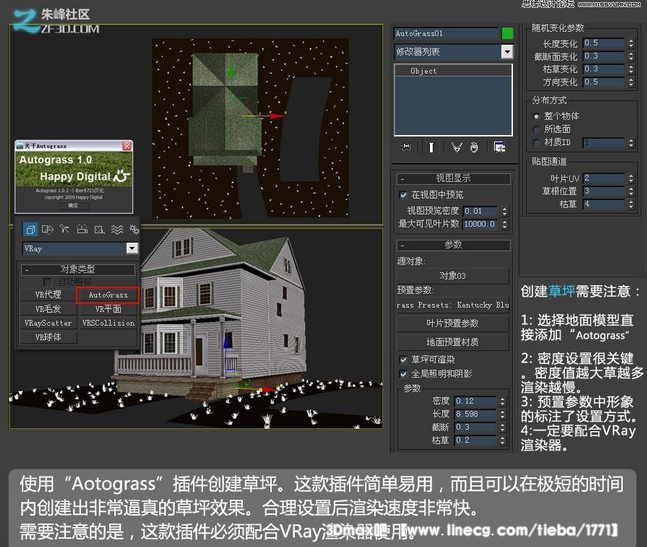Screen dimensions: 647x547
Task: Click the VRSCollision button
Action: tap(108, 323)
